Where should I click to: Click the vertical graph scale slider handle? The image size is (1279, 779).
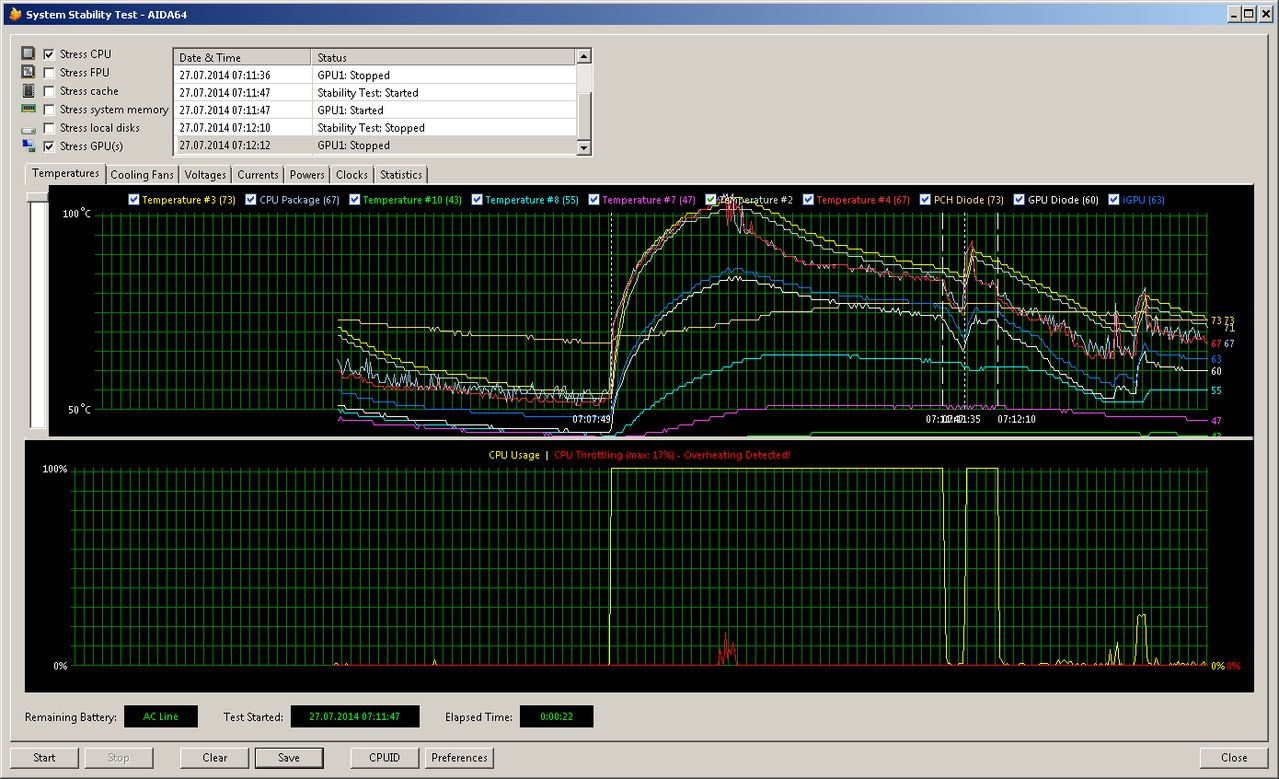coord(38,197)
